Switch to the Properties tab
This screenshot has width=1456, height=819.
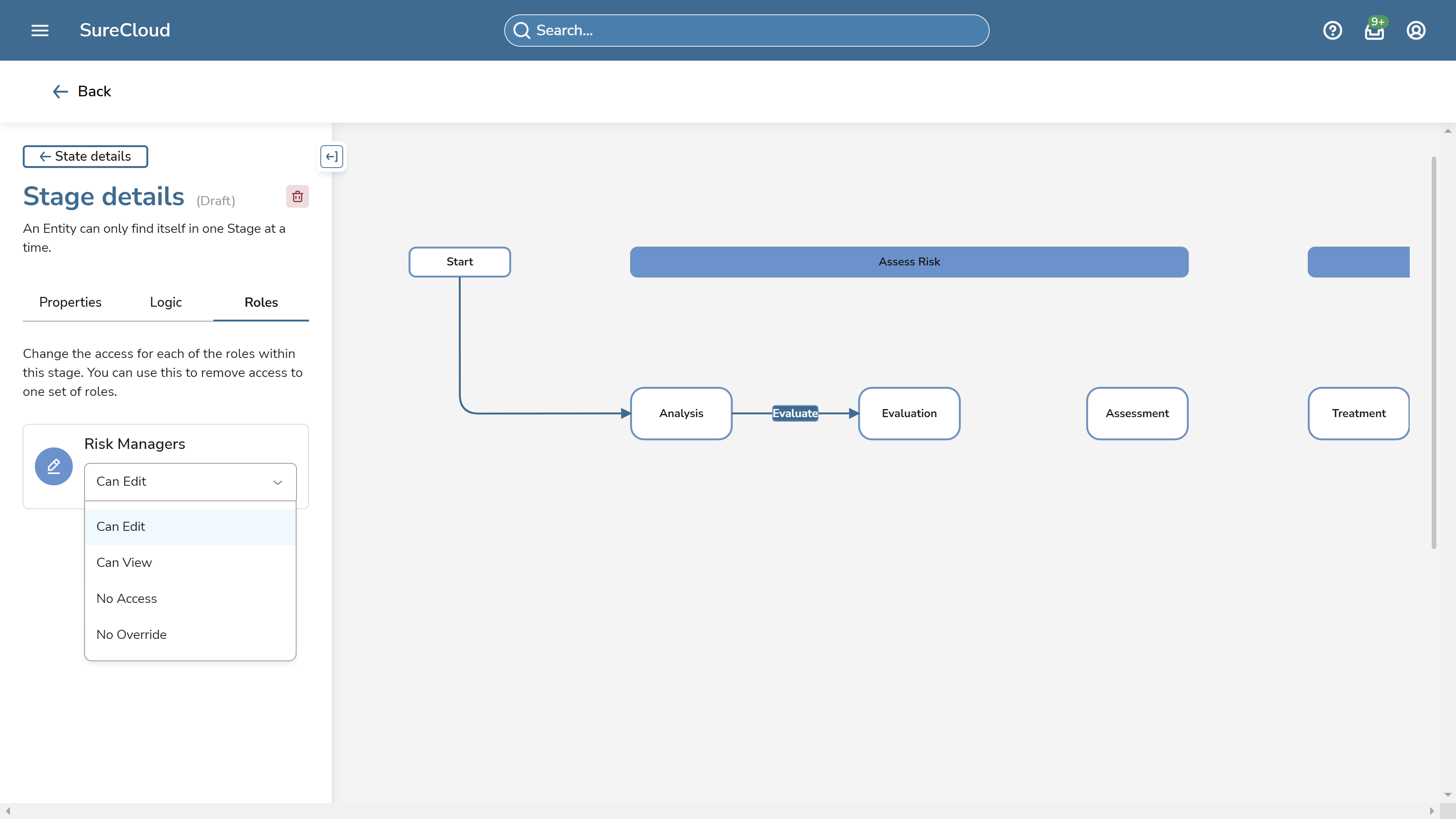coord(69,303)
